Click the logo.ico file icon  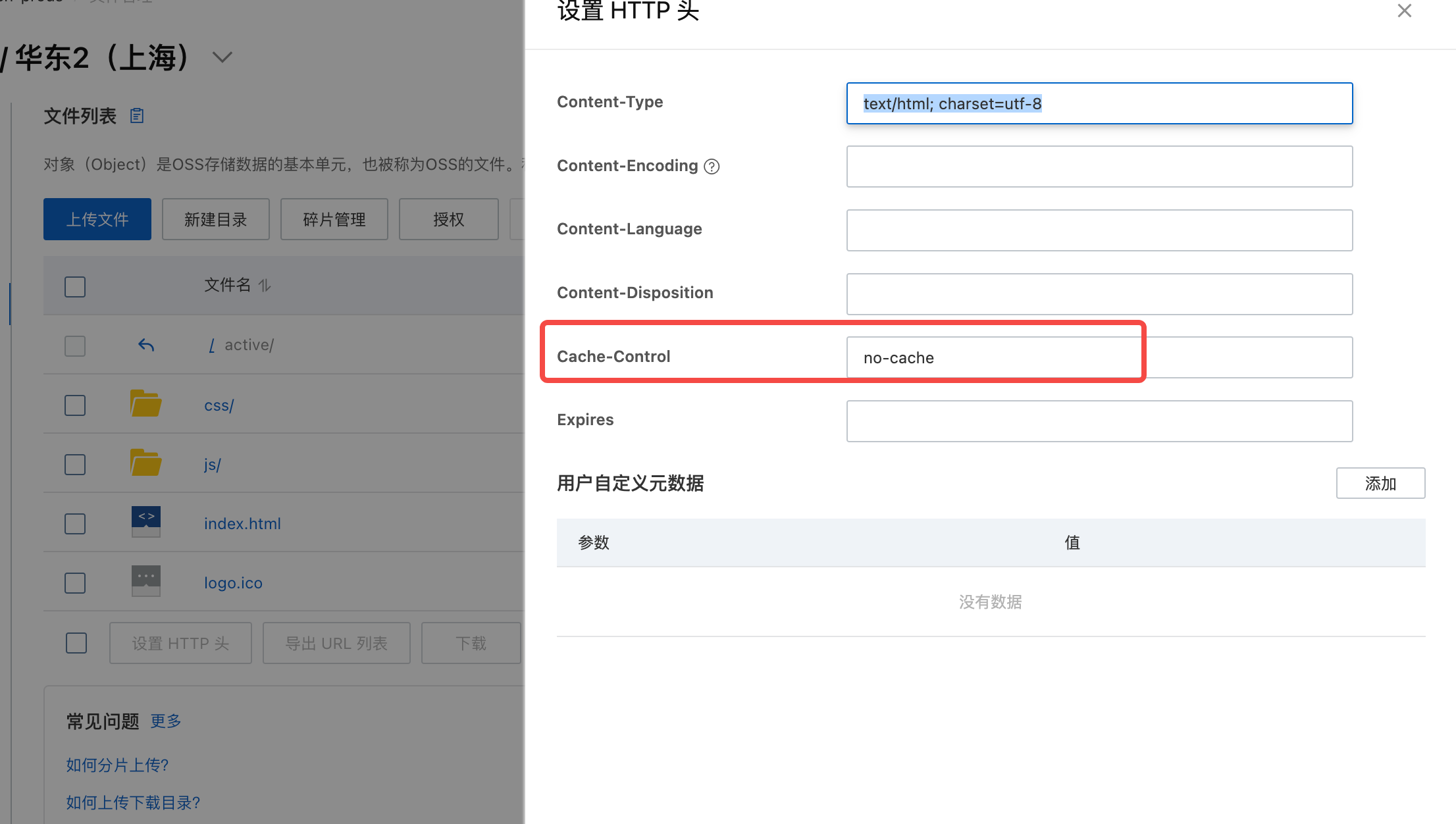146,581
